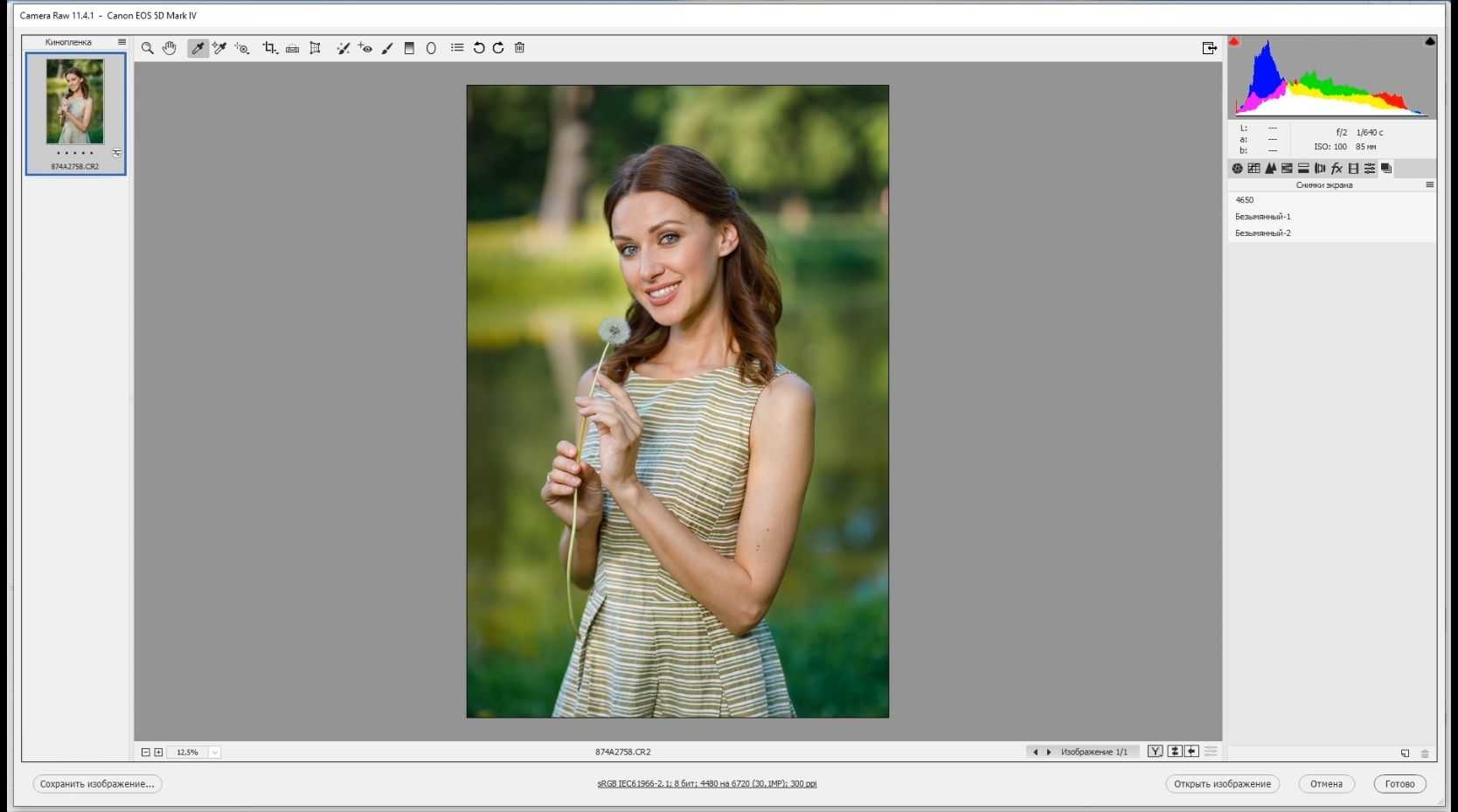Screen dimensions: 1458x812
Task: Set star rating under filmstrip thumbnail
Action: pyautogui.click(x=75, y=153)
